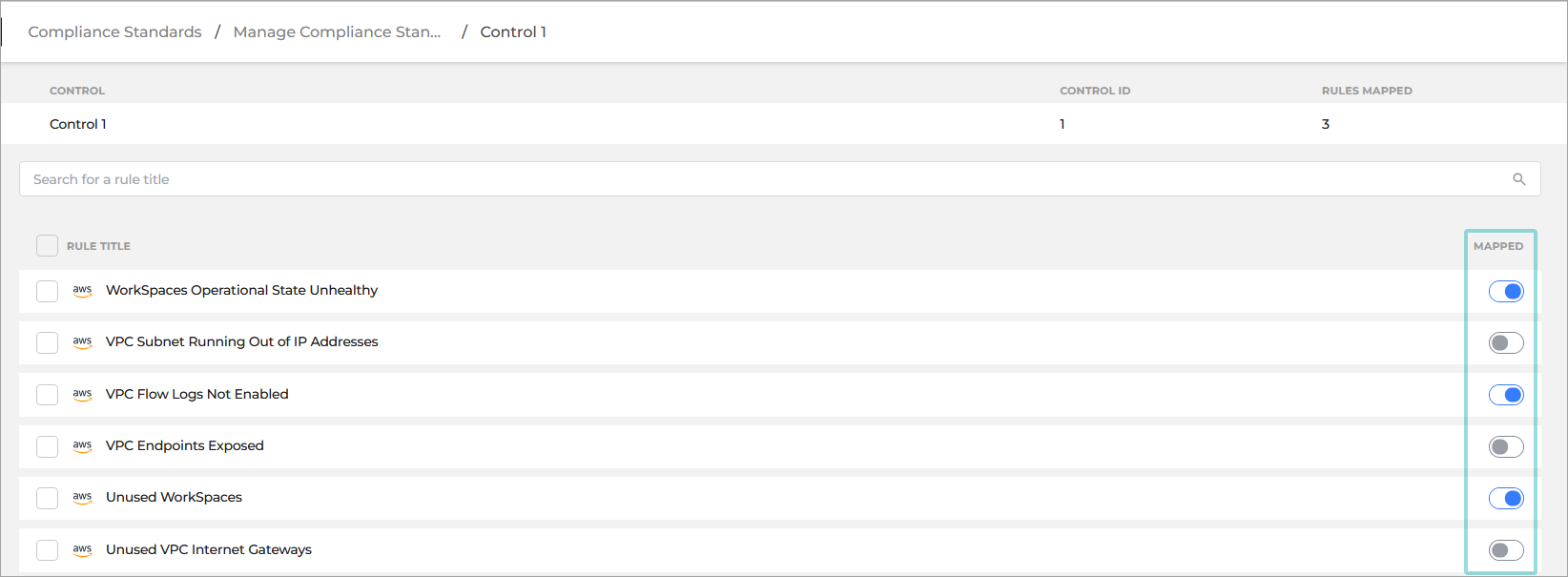1568x577 pixels.
Task: Enable mapping for VPC Subnet Running Out of IP Addresses
Action: click(1506, 342)
